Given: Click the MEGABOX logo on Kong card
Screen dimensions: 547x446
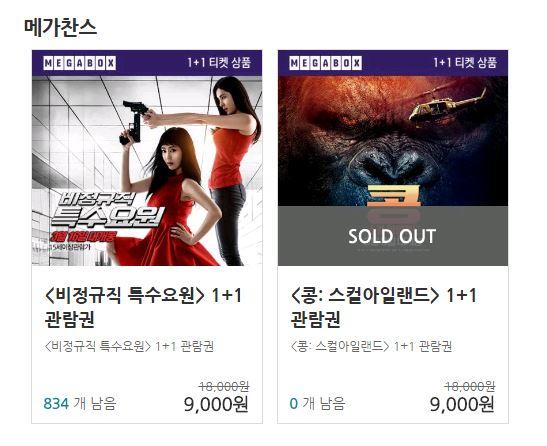Looking at the screenshot, I should click(325, 63).
